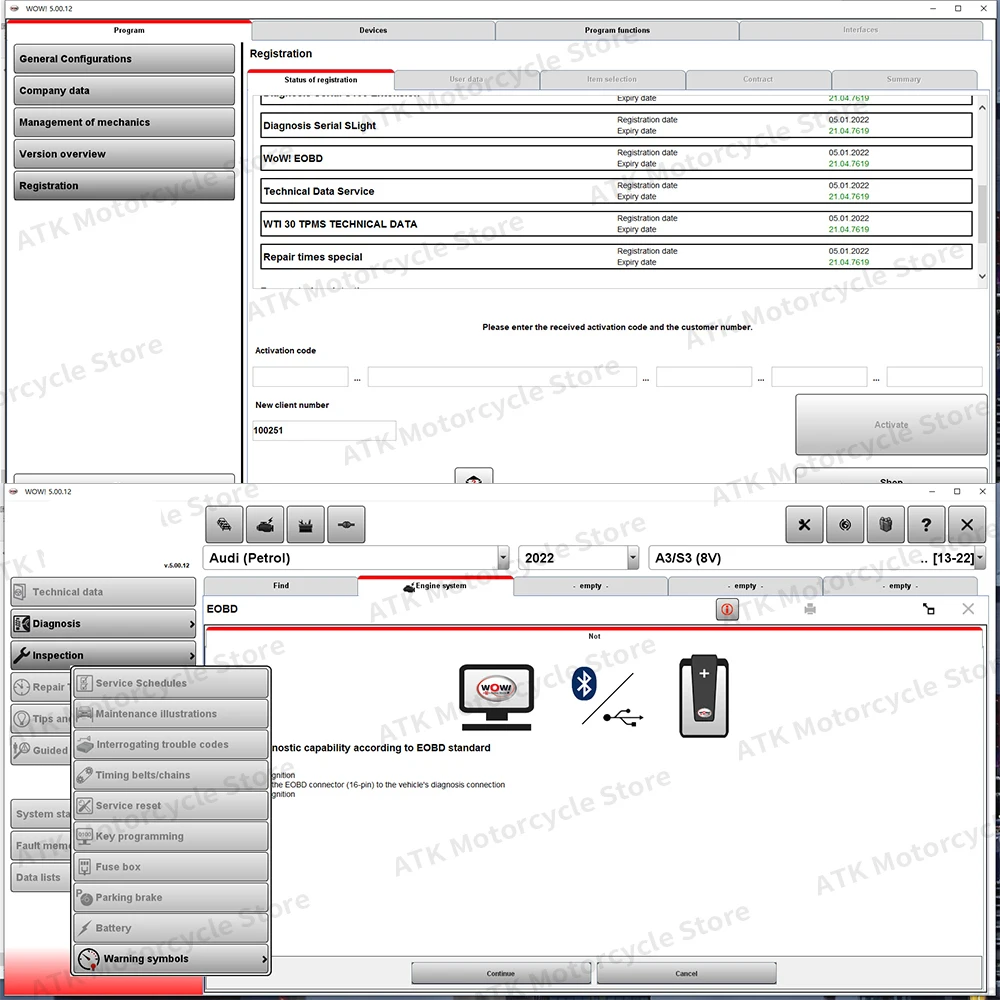
Task: Switch to the User data registration tab
Action: tap(467, 80)
